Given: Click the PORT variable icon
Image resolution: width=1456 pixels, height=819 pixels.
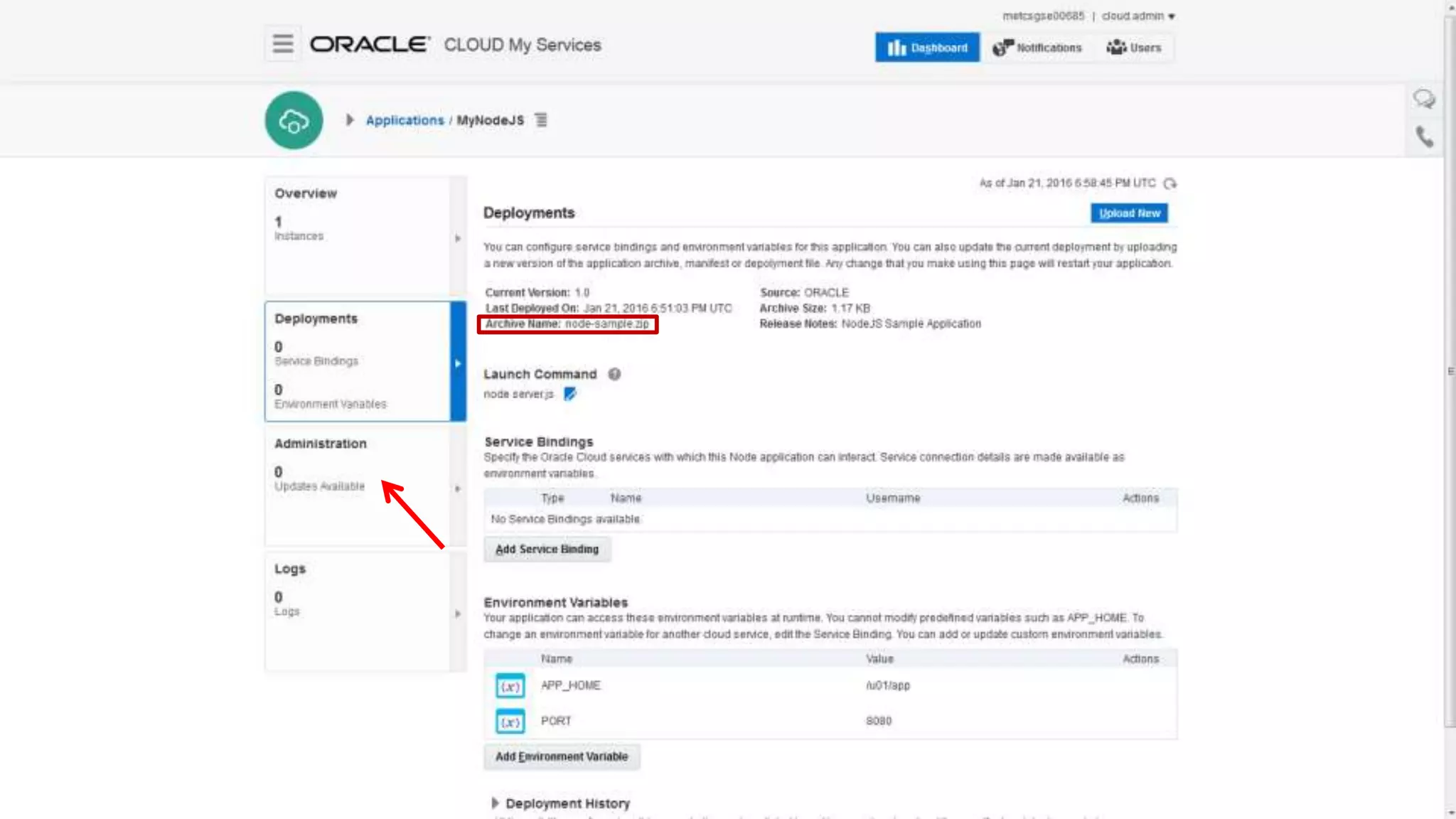Looking at the screenshot, I should [510, 722].
